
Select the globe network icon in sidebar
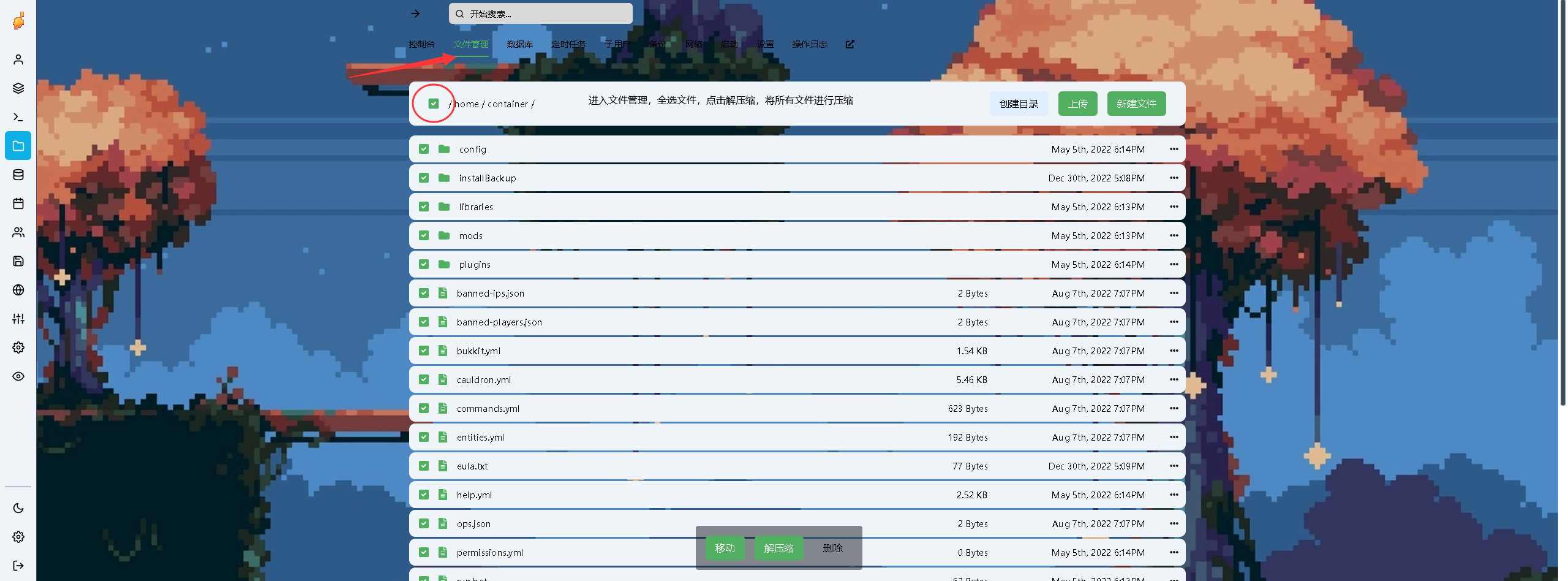18,290
